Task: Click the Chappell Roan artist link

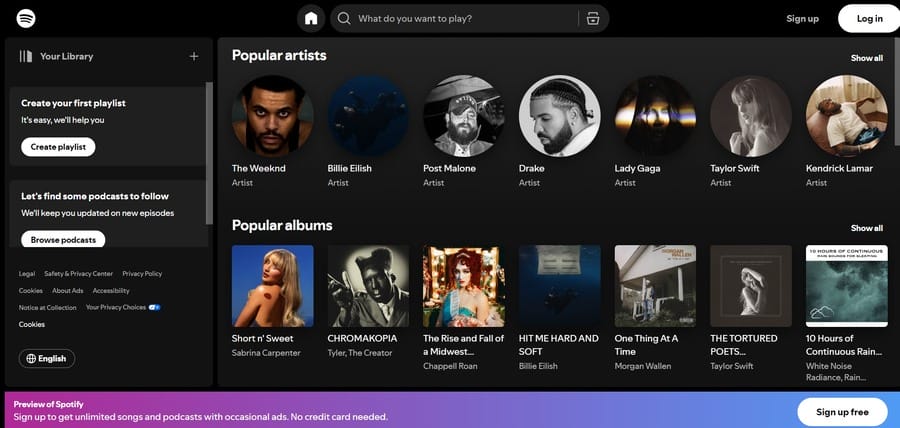Action: (x=450, y=366)
